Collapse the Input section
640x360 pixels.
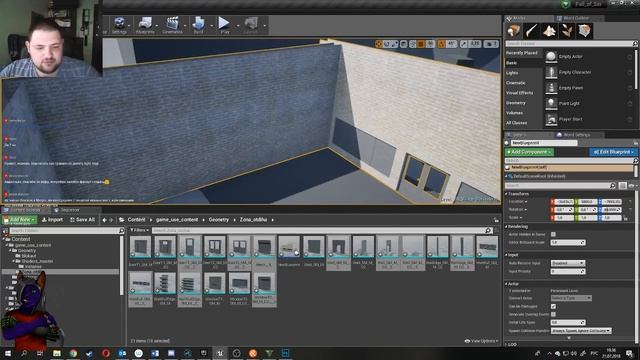click(507, 255)
